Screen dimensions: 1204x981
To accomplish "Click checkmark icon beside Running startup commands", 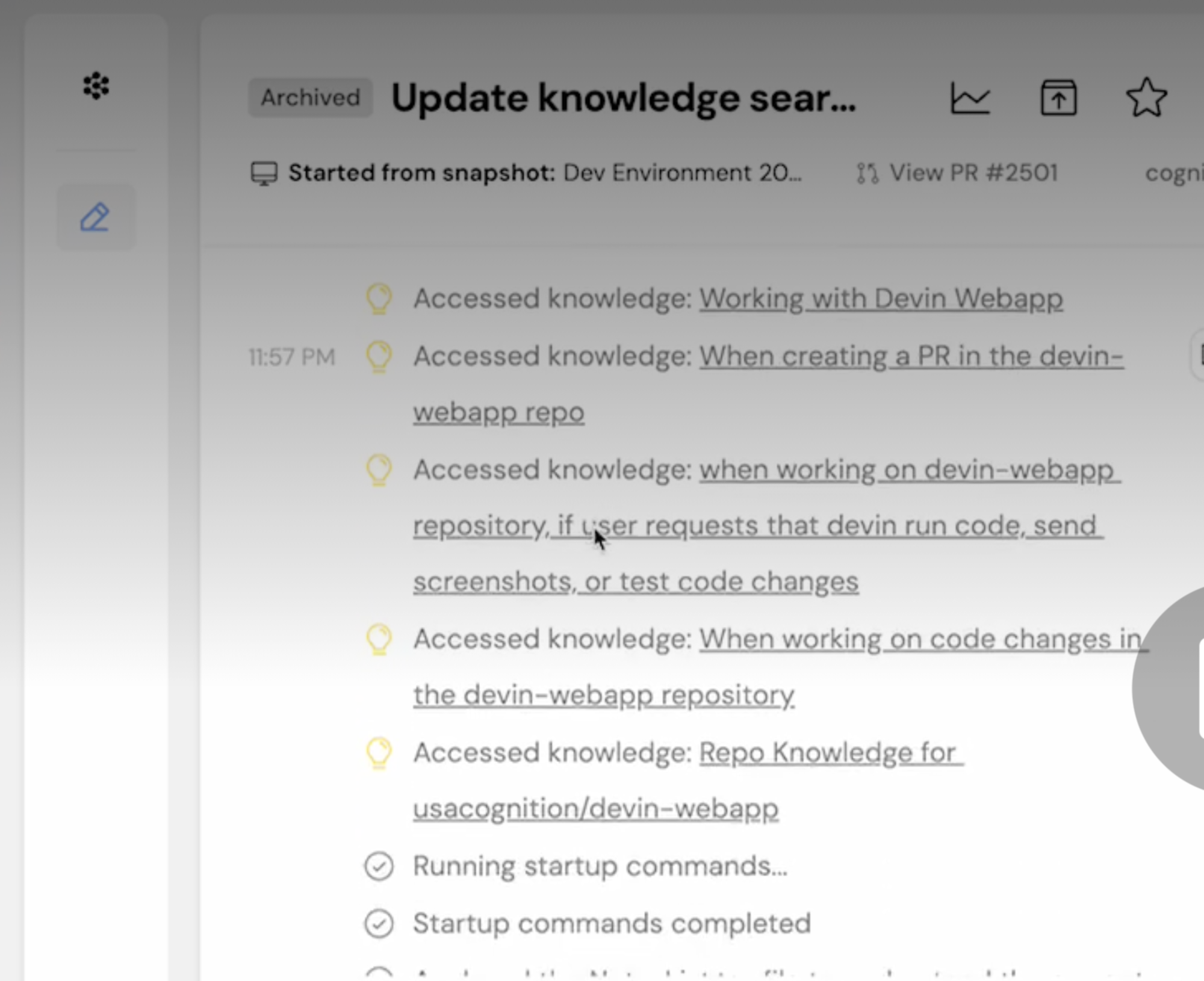I will 379,867.
